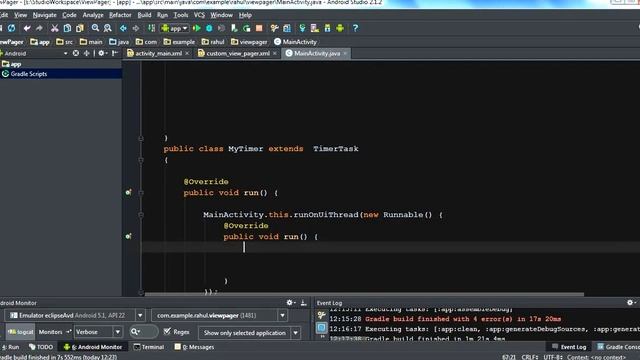Open the TODO tool window
The height and width of the screenshot is (360, 640).
[x=41, y=347]
